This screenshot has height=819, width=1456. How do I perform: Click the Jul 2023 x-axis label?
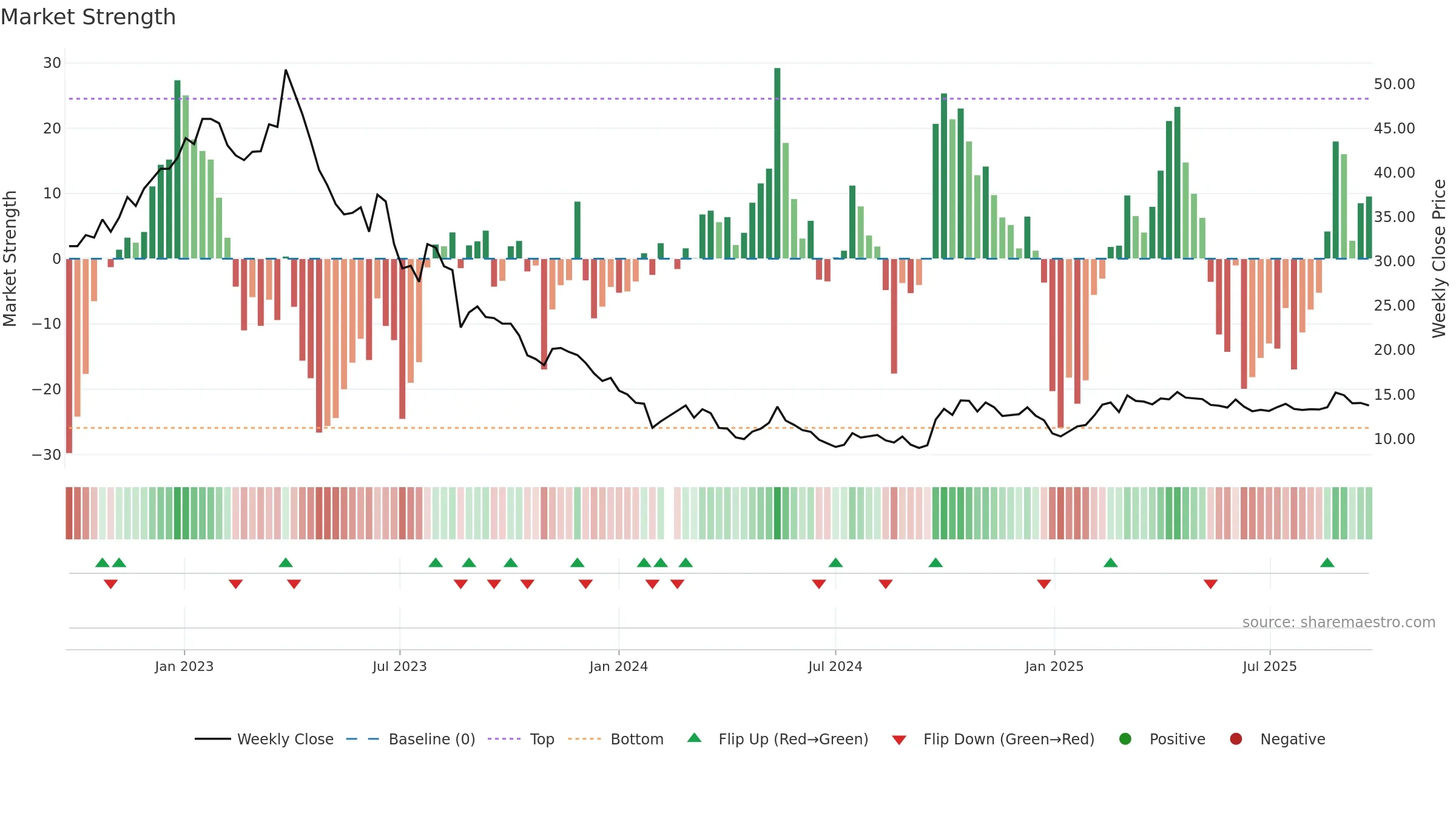click(400, 666)
